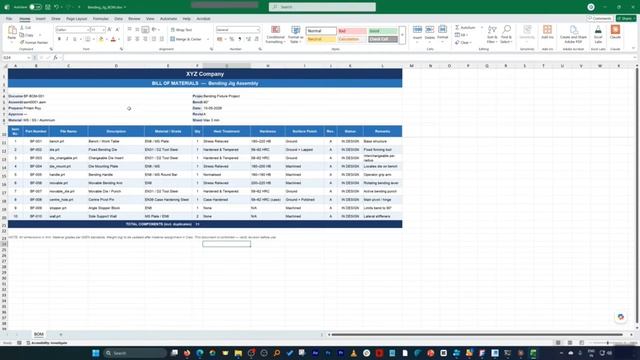
Task: Open the font size dropdown
Action: 103,30
